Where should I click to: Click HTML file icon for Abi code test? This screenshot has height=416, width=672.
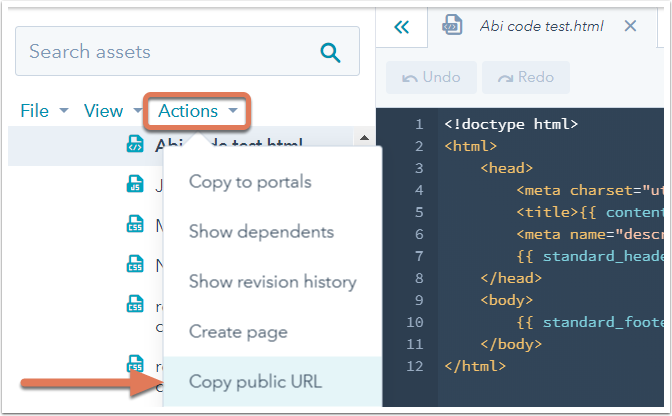pos(134,145)
